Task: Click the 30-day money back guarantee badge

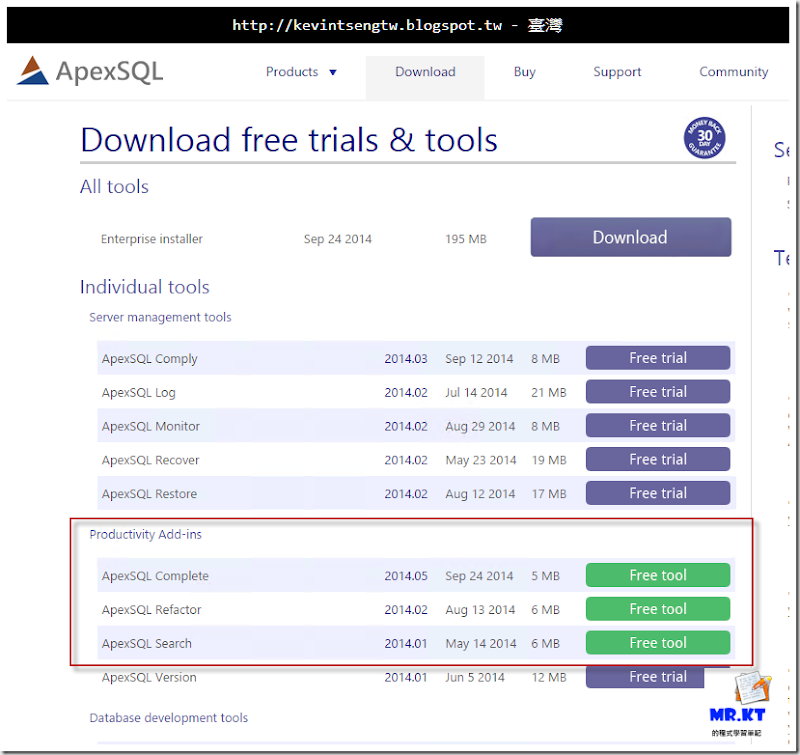Action: pyautogui.click(x=703, y=136)
